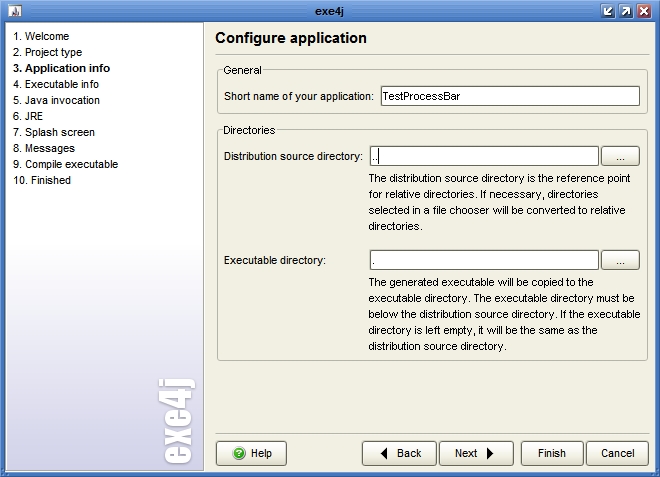Click the 'Executable directory:' label
Image resolution: width=660 pixels, height=477 pixels.
(275, 260)
